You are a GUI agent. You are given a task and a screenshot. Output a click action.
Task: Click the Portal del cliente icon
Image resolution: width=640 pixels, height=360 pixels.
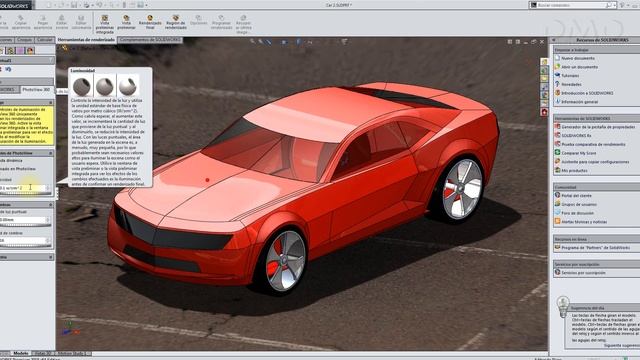[x=557, y=195]
